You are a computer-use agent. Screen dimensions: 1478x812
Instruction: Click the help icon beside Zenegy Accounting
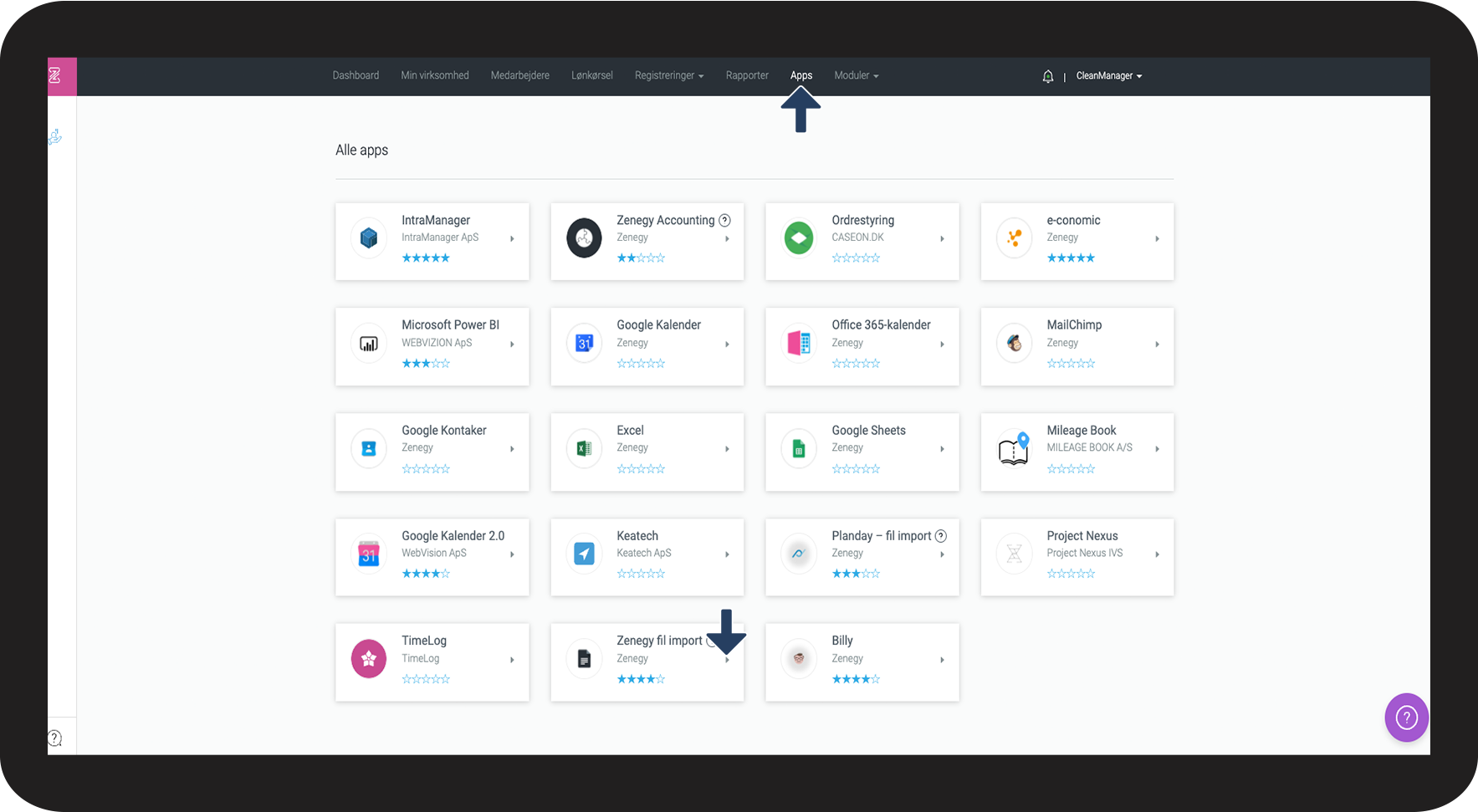[x=725, y=220]
